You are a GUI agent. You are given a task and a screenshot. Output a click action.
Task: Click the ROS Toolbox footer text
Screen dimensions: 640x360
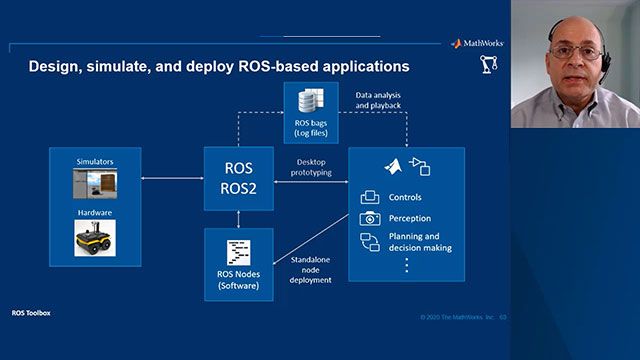coord(31,313)
